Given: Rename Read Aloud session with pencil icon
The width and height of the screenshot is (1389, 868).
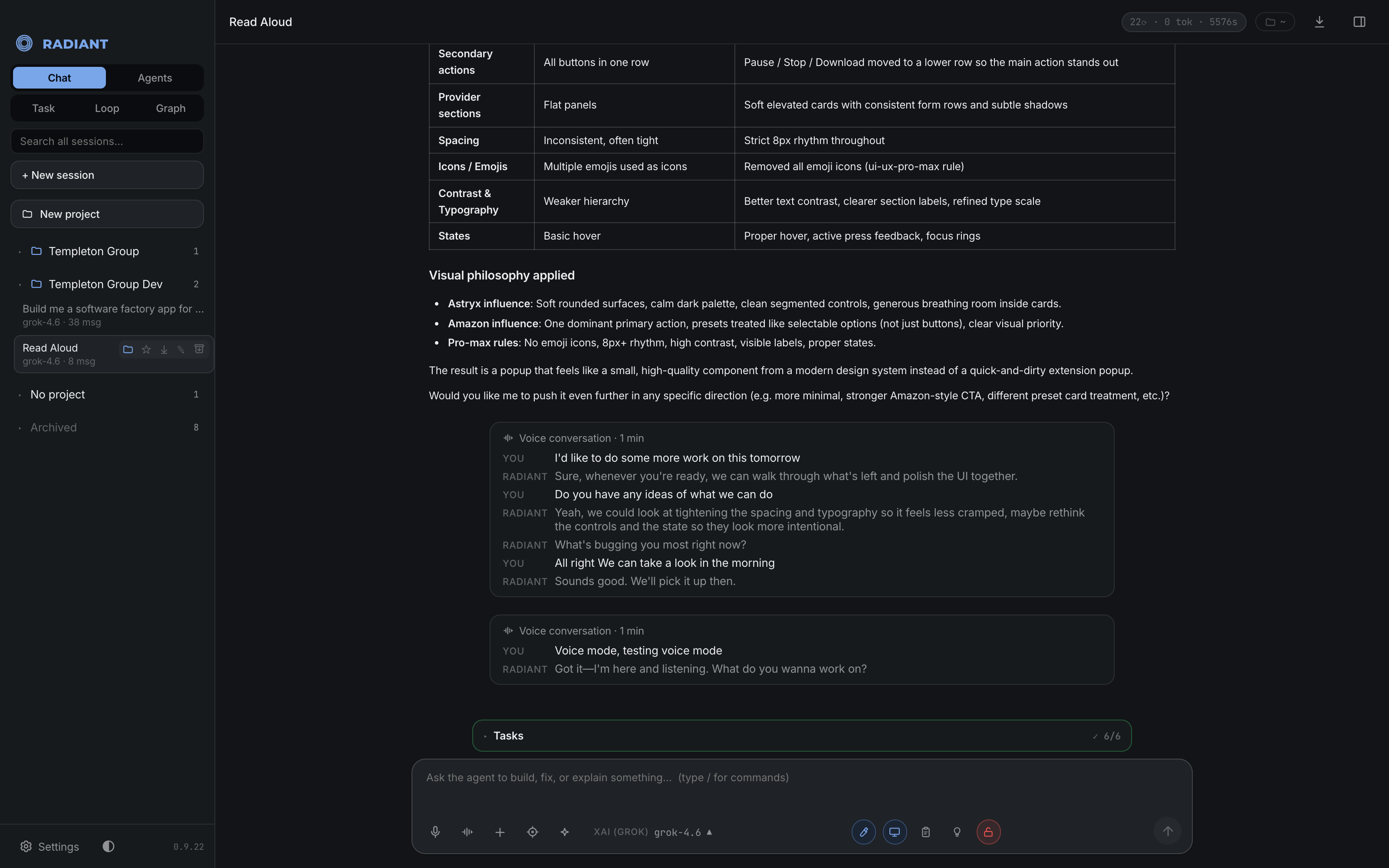Looking at the screenshot, I should pos(181,349).
